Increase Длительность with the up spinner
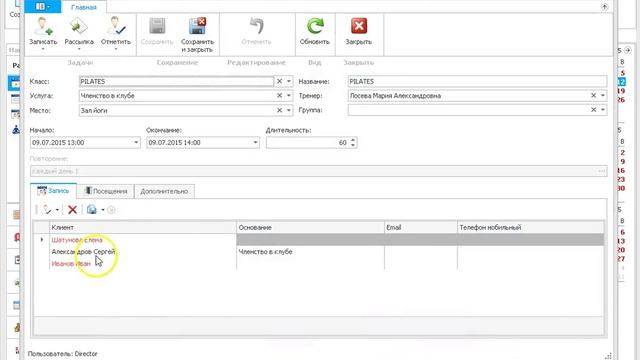Viewport: 640px width, 360px height. point(353,140)
